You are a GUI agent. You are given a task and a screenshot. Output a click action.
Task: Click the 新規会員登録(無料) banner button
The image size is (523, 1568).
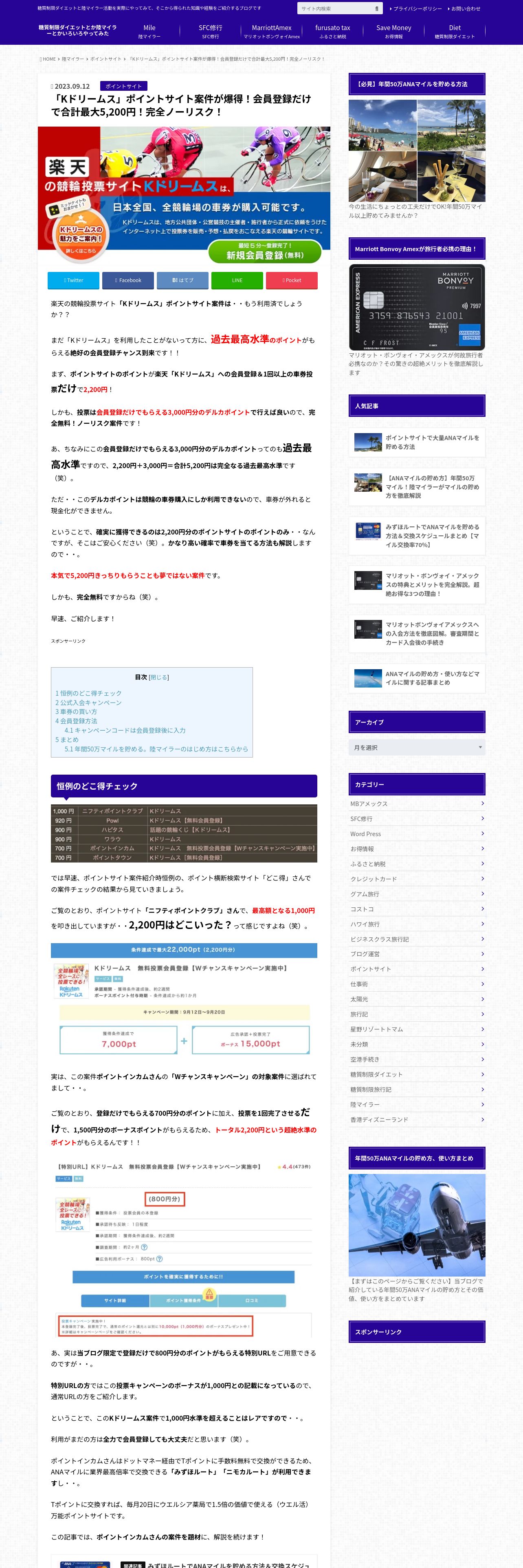coord(264,252)
